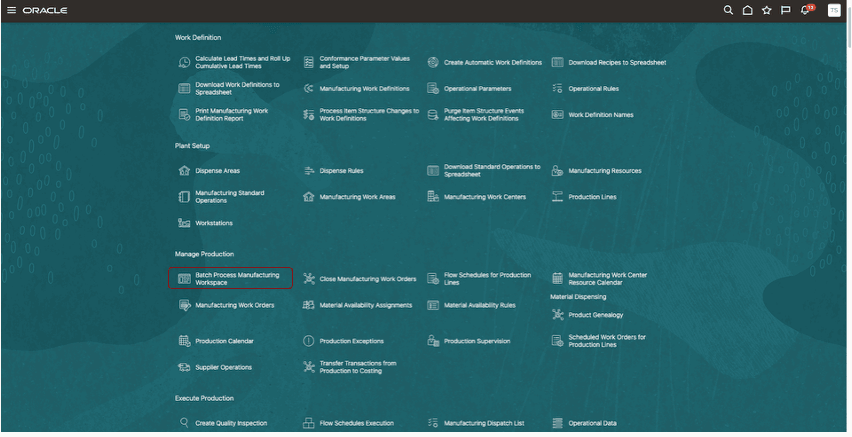Click Dispense Areas icon
This screenshot has width=852, height=437.
(x=184, y=171)
